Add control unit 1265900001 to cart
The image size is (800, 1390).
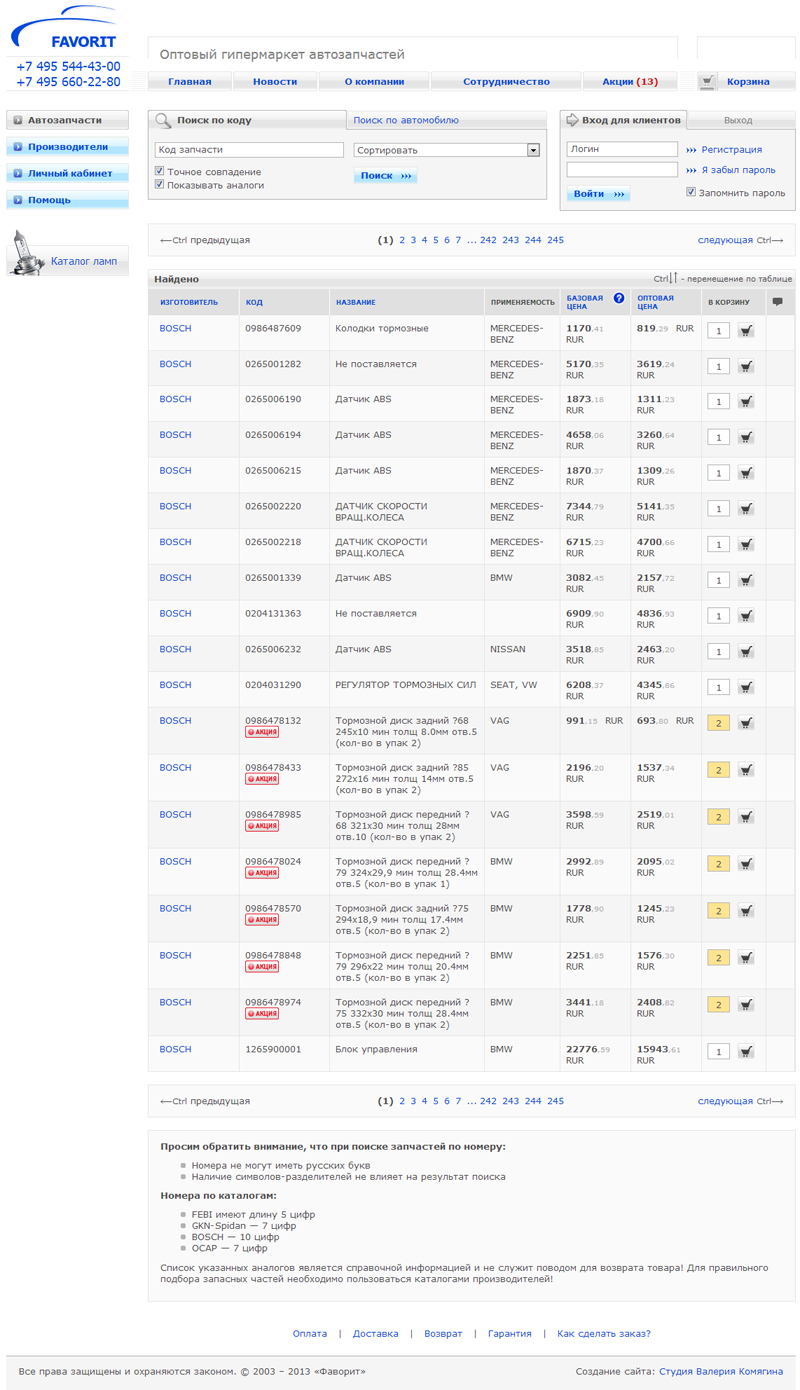click(x=746, y=1053)
